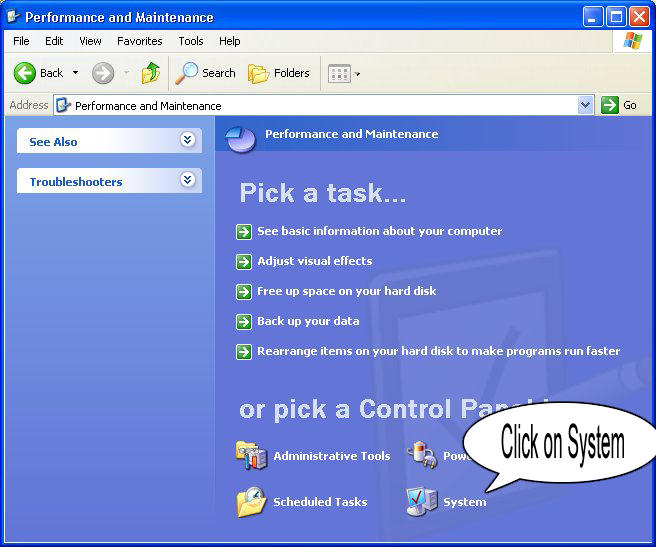Click the Search magnifier toolbar button
656x547 pixels.
pos(205,73)
